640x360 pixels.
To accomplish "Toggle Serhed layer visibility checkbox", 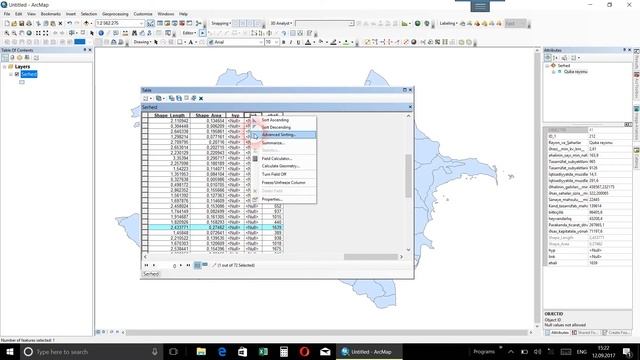I will coord(17,74).
